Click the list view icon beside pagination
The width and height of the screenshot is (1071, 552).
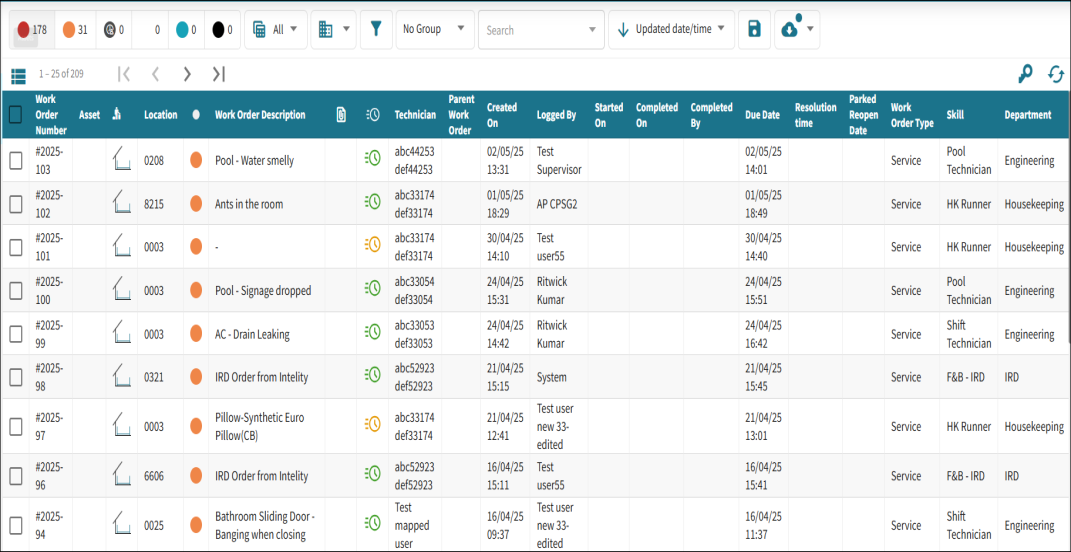[18, 74]
